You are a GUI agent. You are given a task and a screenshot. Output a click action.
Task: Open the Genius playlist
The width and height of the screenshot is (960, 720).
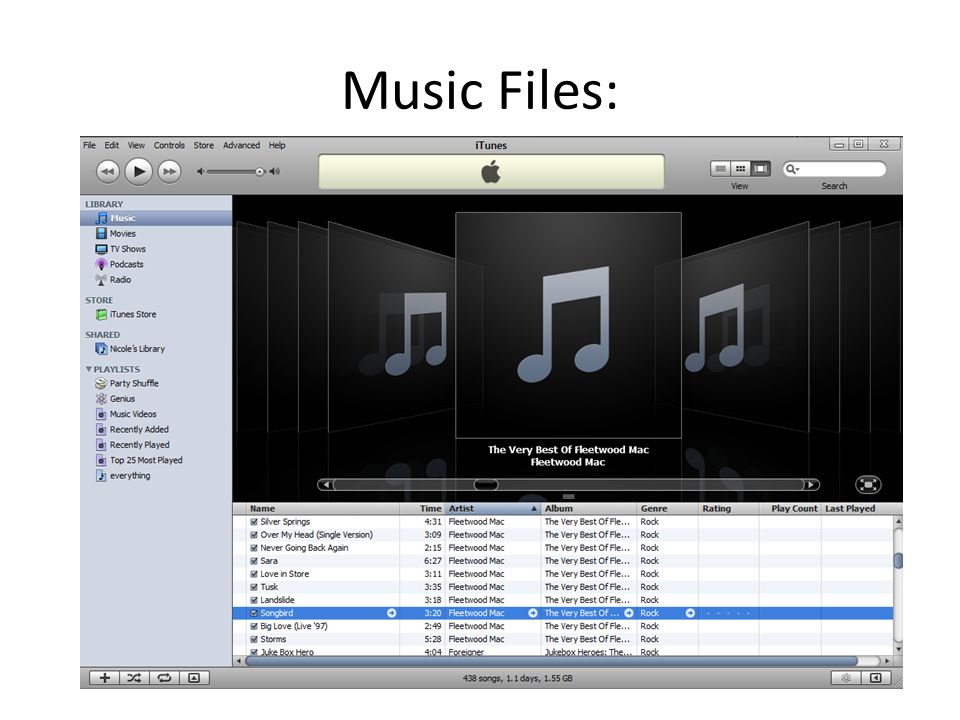click(x=156, y=399)
